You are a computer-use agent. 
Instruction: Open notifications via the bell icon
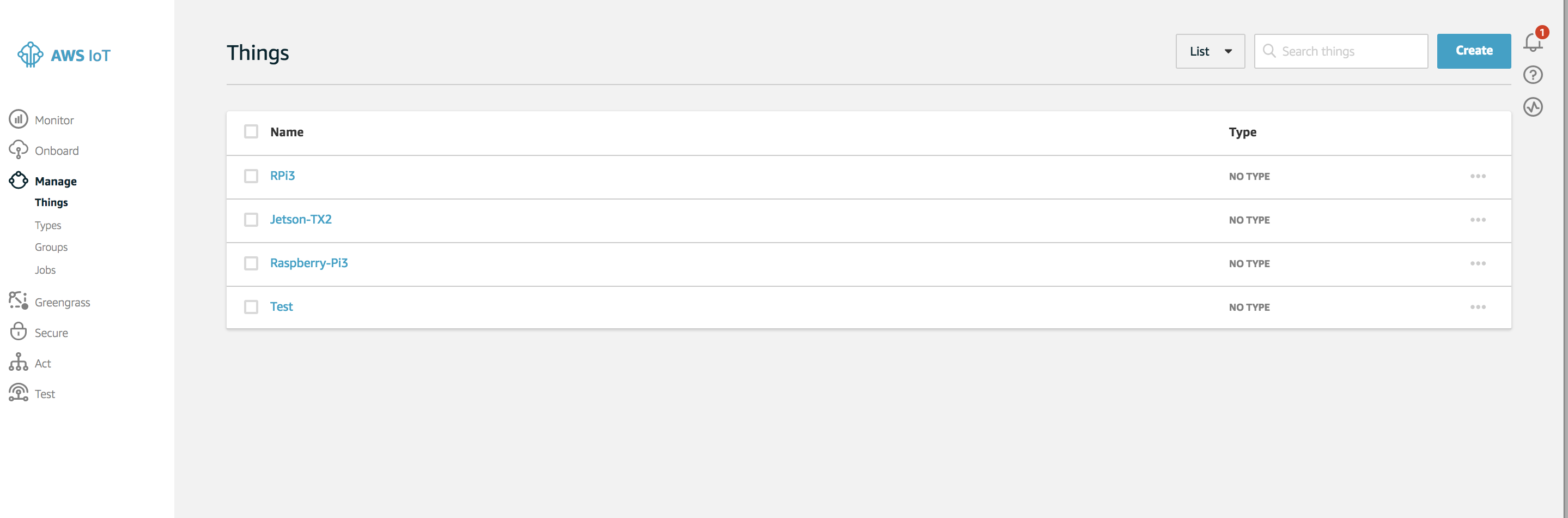pyautogui.click(x=1534, y=41)
